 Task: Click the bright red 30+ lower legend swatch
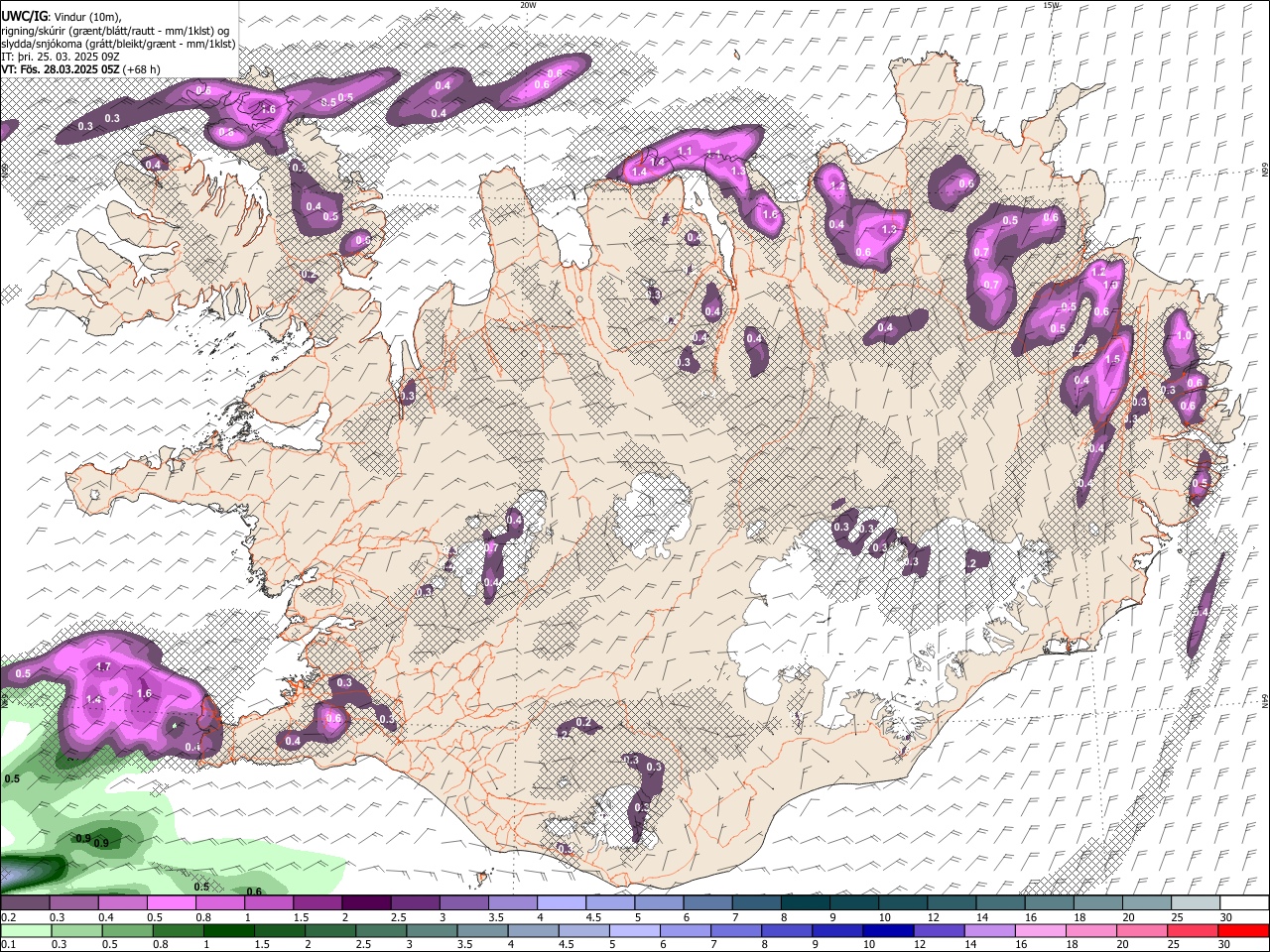click(1244, 930)
